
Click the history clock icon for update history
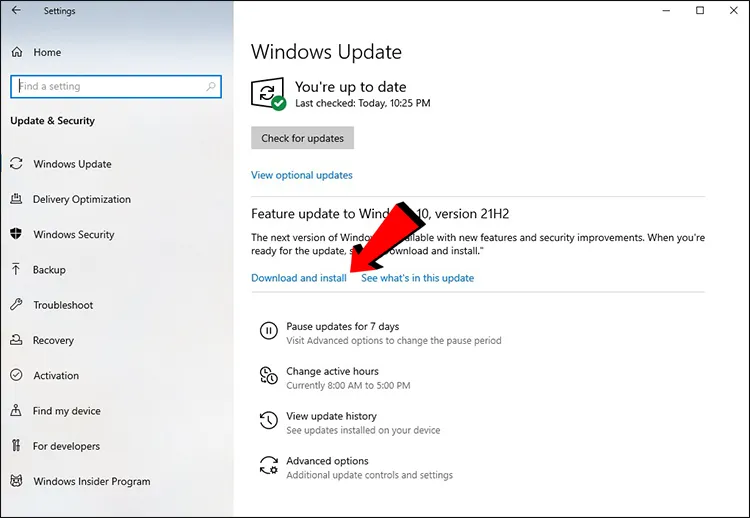pos(268,420)
